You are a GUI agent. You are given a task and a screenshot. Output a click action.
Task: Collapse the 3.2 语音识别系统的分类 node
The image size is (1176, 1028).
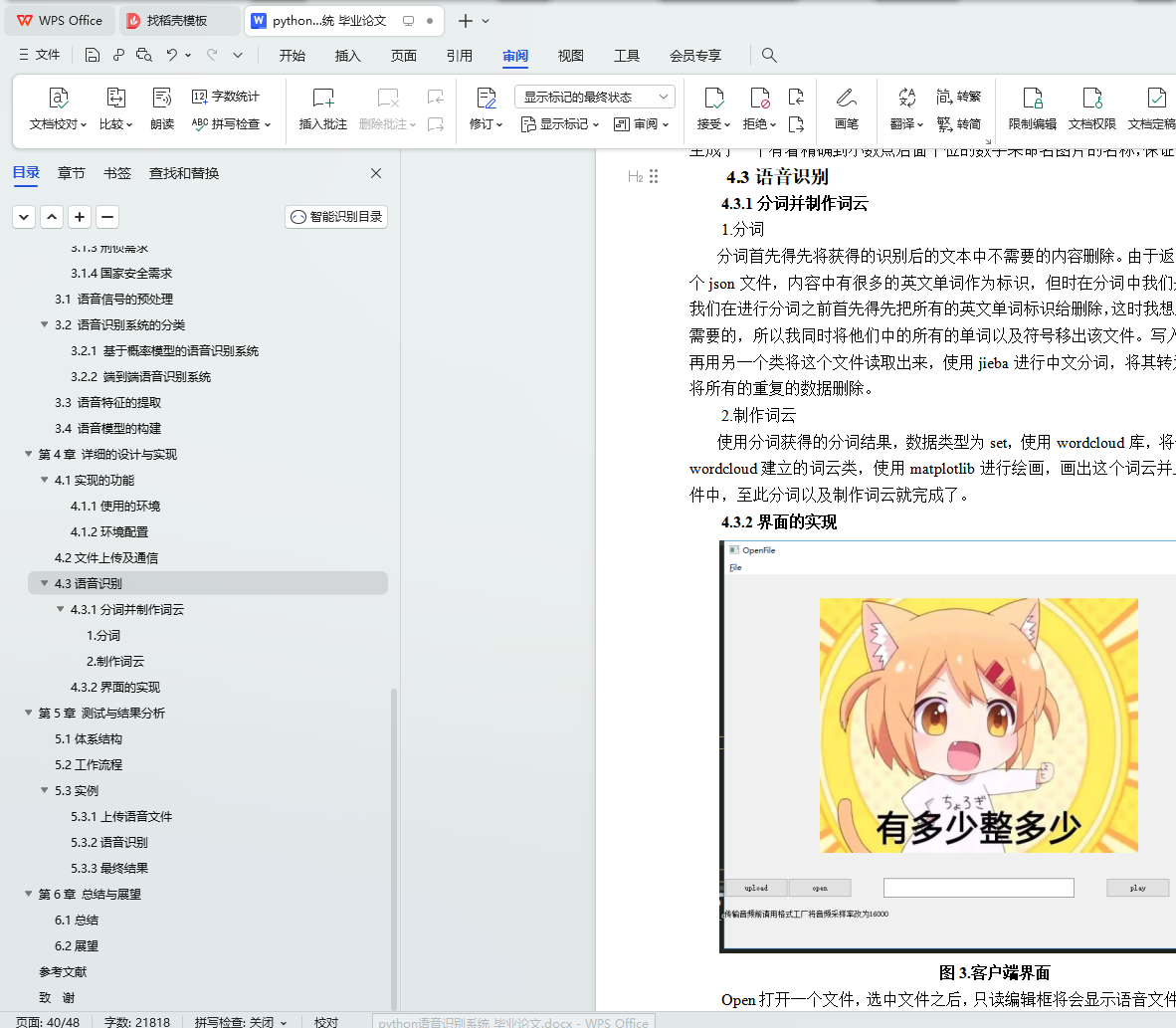point(44,324)
